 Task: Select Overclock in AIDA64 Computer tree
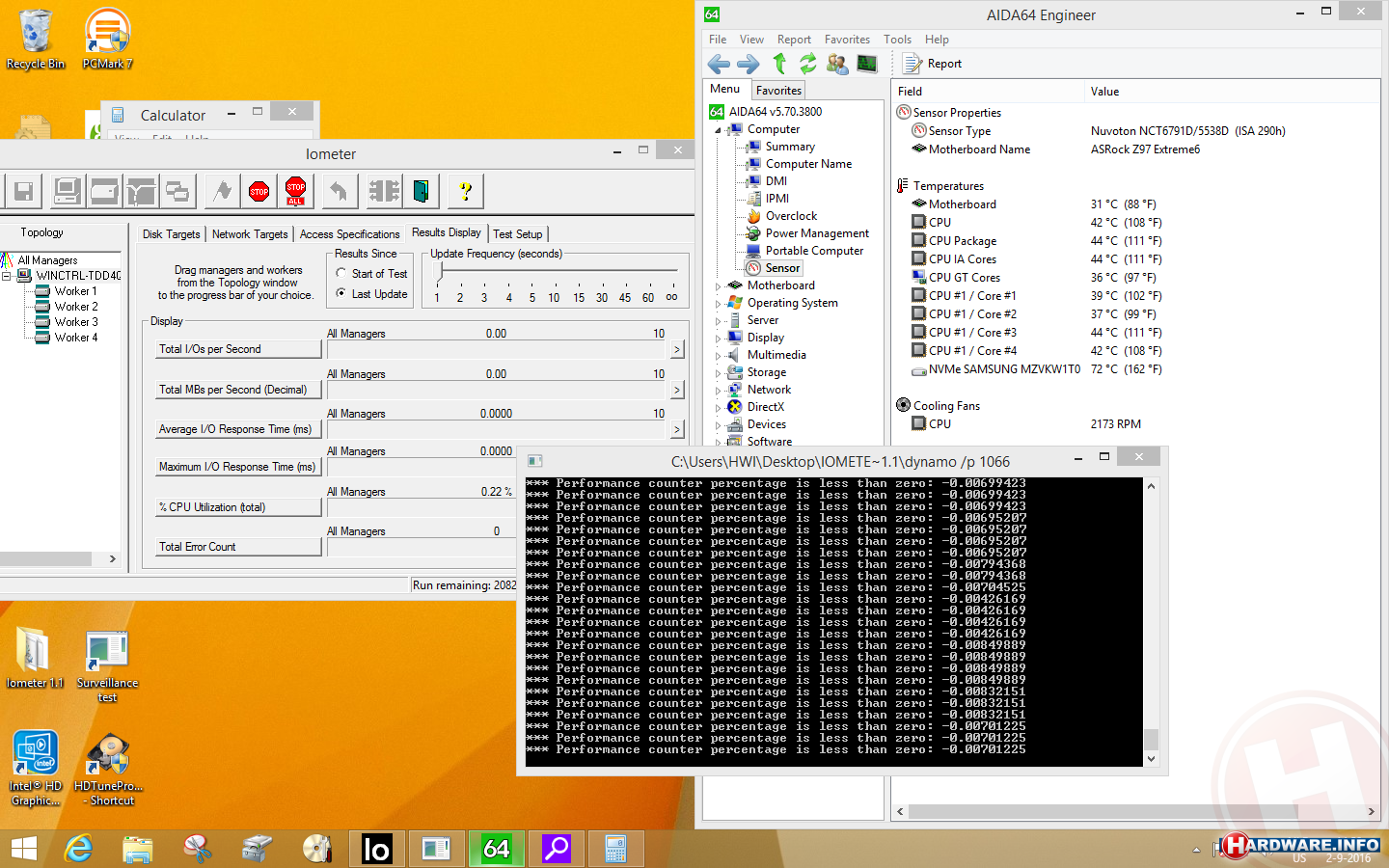[791, 216]
